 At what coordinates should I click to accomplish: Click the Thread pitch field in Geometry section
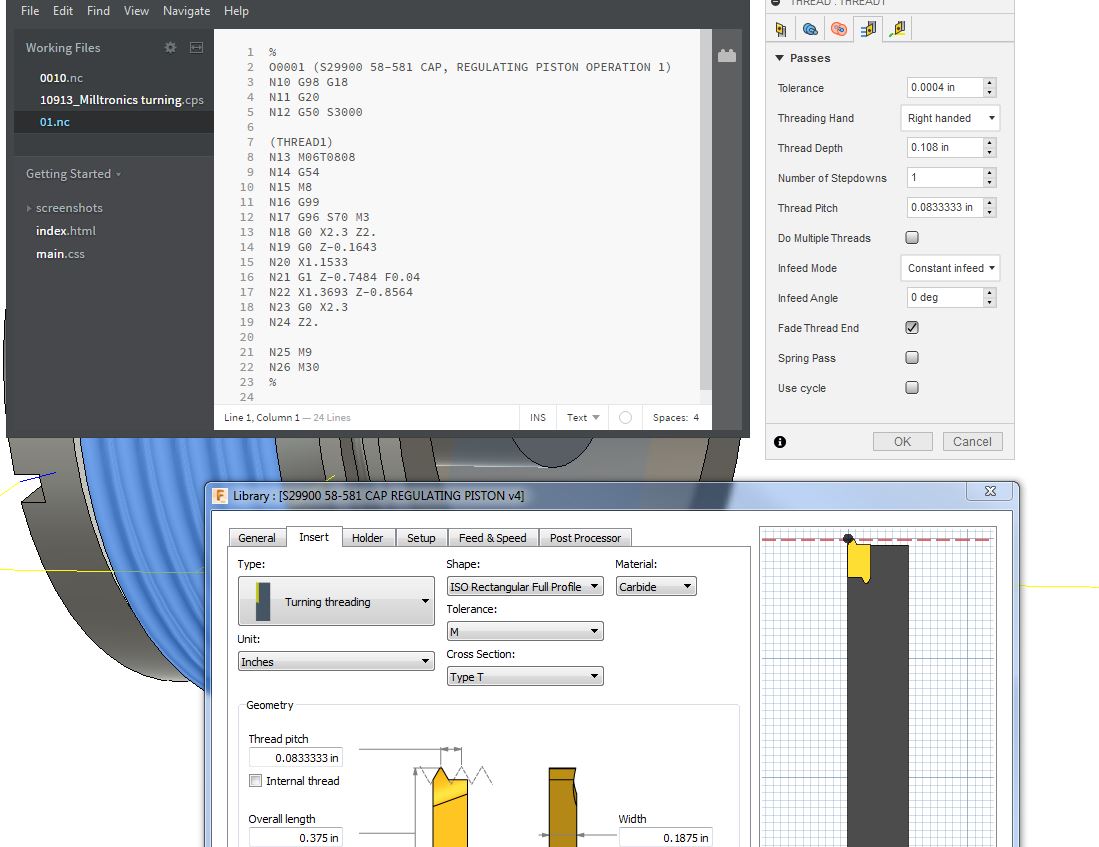pos(295,758)
